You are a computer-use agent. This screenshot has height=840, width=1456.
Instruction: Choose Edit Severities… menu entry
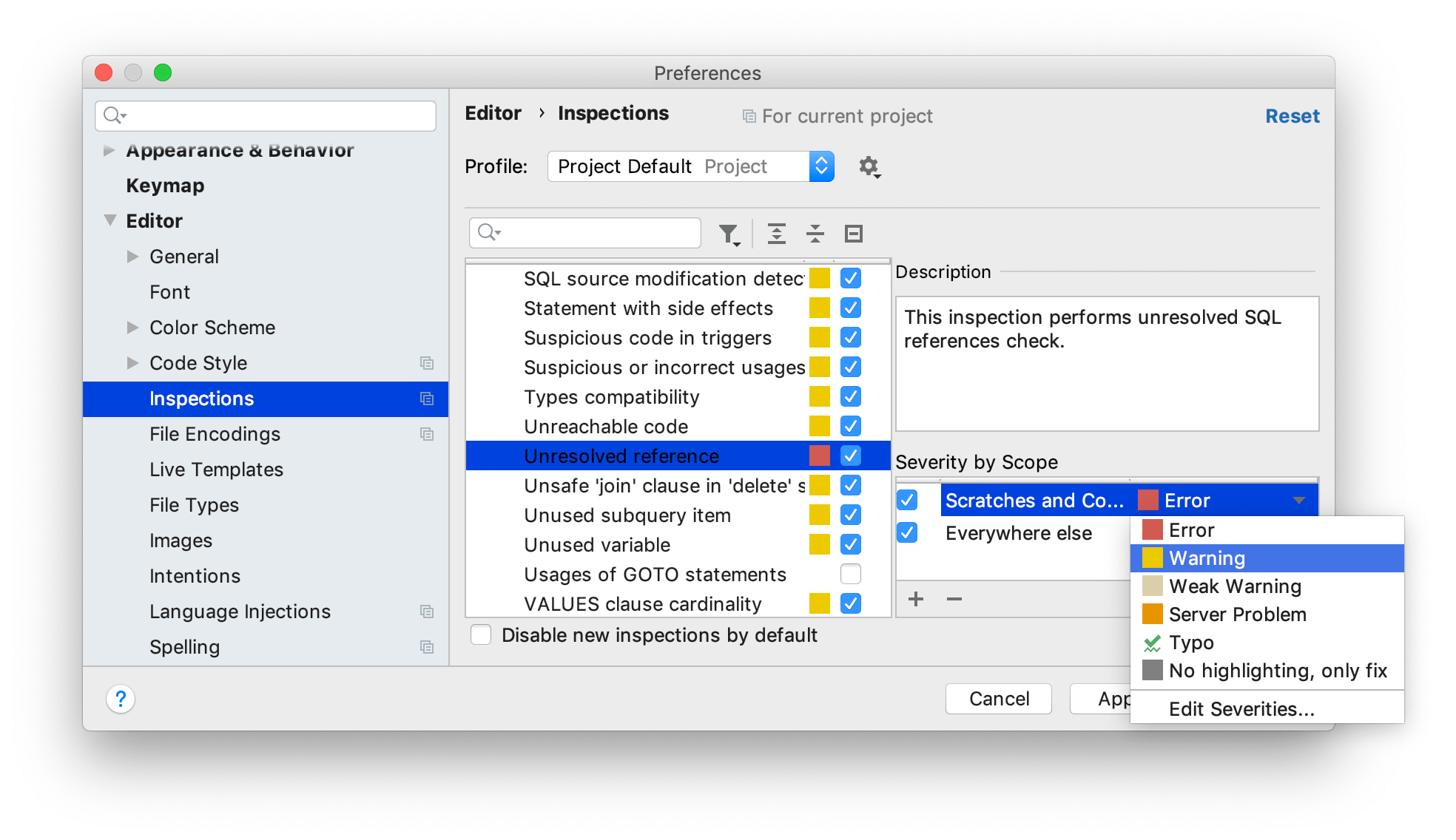point(1241,709)
